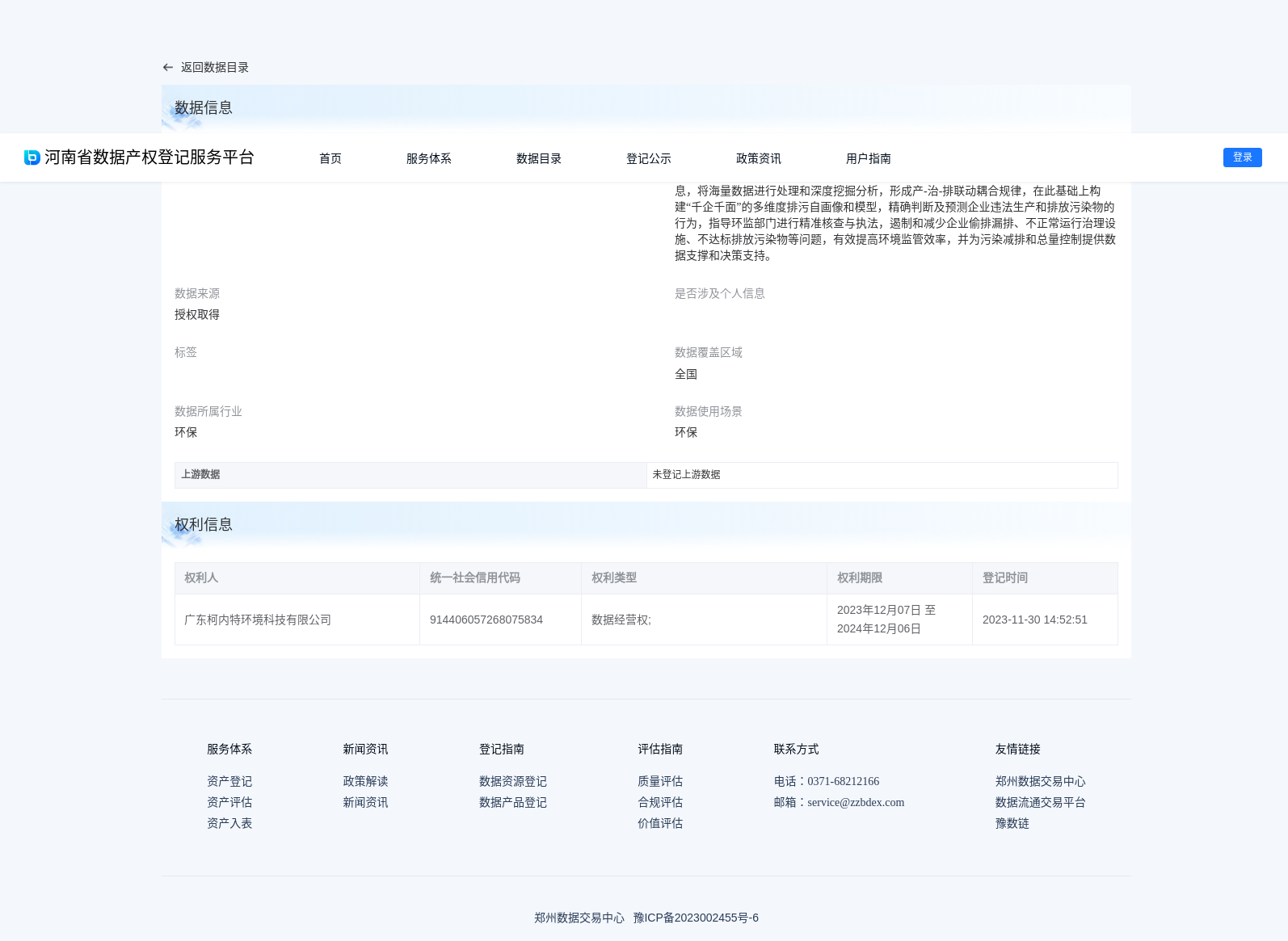
Task: Open the 首页 menu item
Action: [x=330, y=158]
